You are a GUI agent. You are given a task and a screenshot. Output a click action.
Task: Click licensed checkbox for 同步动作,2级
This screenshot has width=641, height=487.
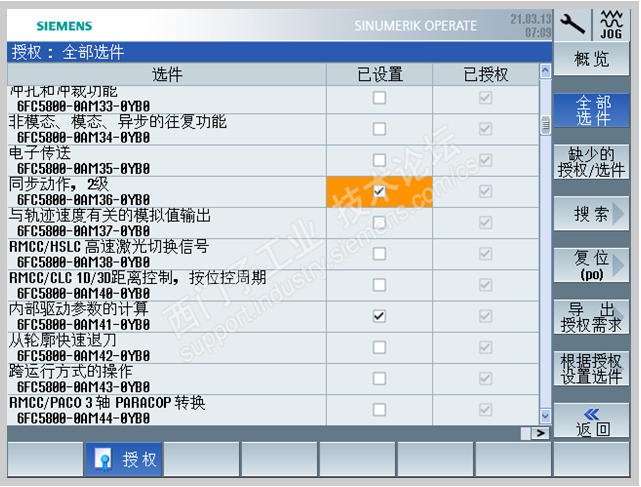click(x=485, y=191)
